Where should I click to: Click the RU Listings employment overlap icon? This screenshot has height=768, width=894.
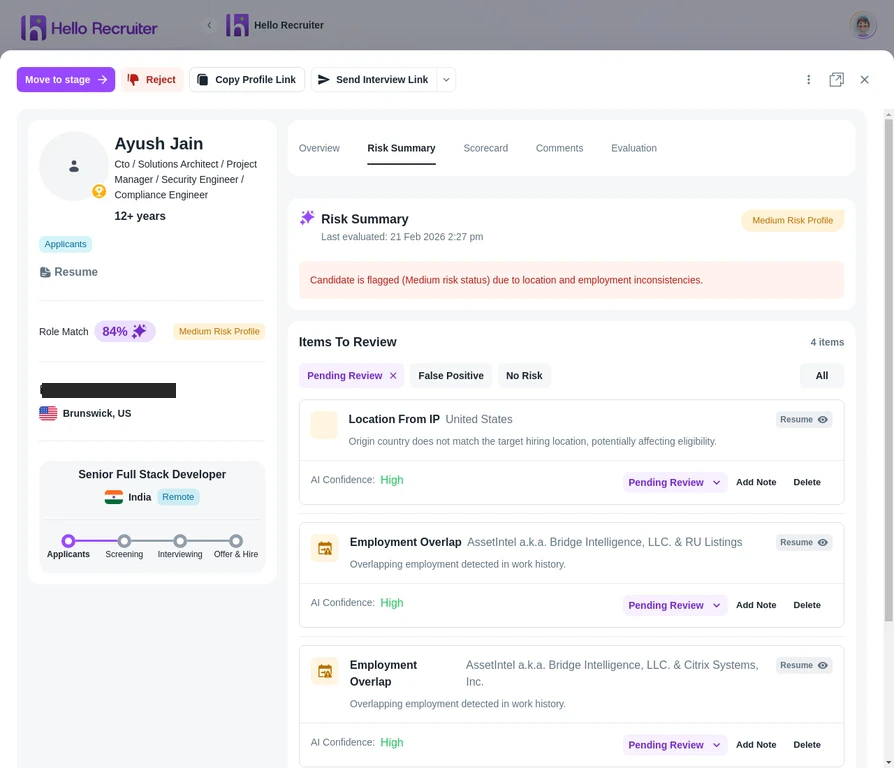324,548
